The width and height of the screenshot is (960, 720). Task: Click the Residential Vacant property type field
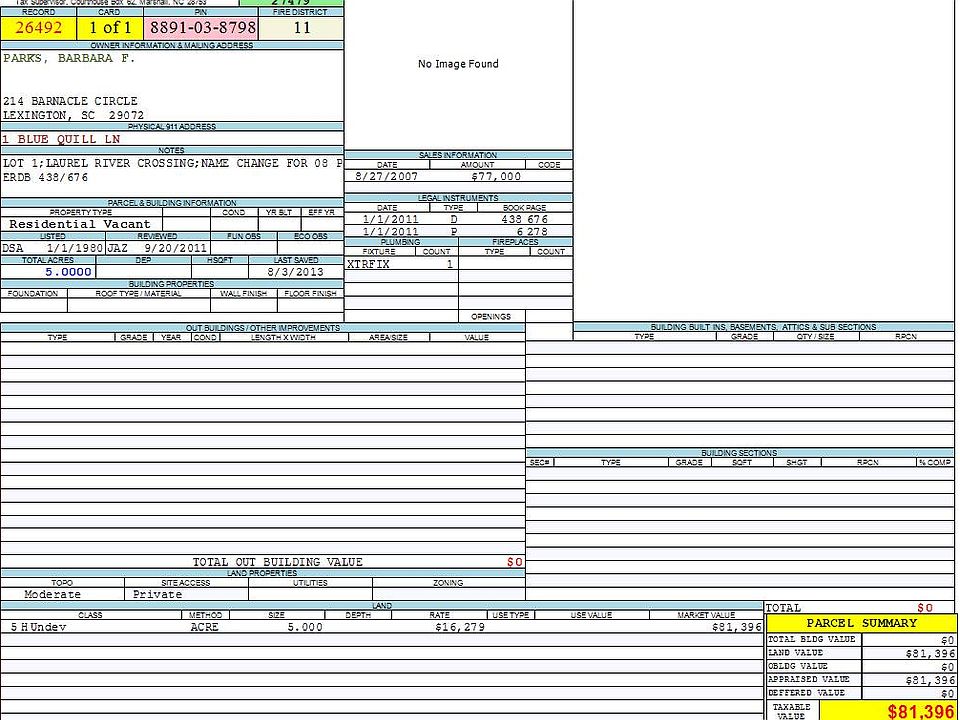81,224
